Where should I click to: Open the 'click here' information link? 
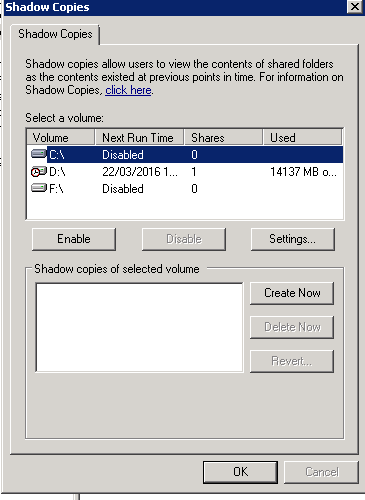128,90
